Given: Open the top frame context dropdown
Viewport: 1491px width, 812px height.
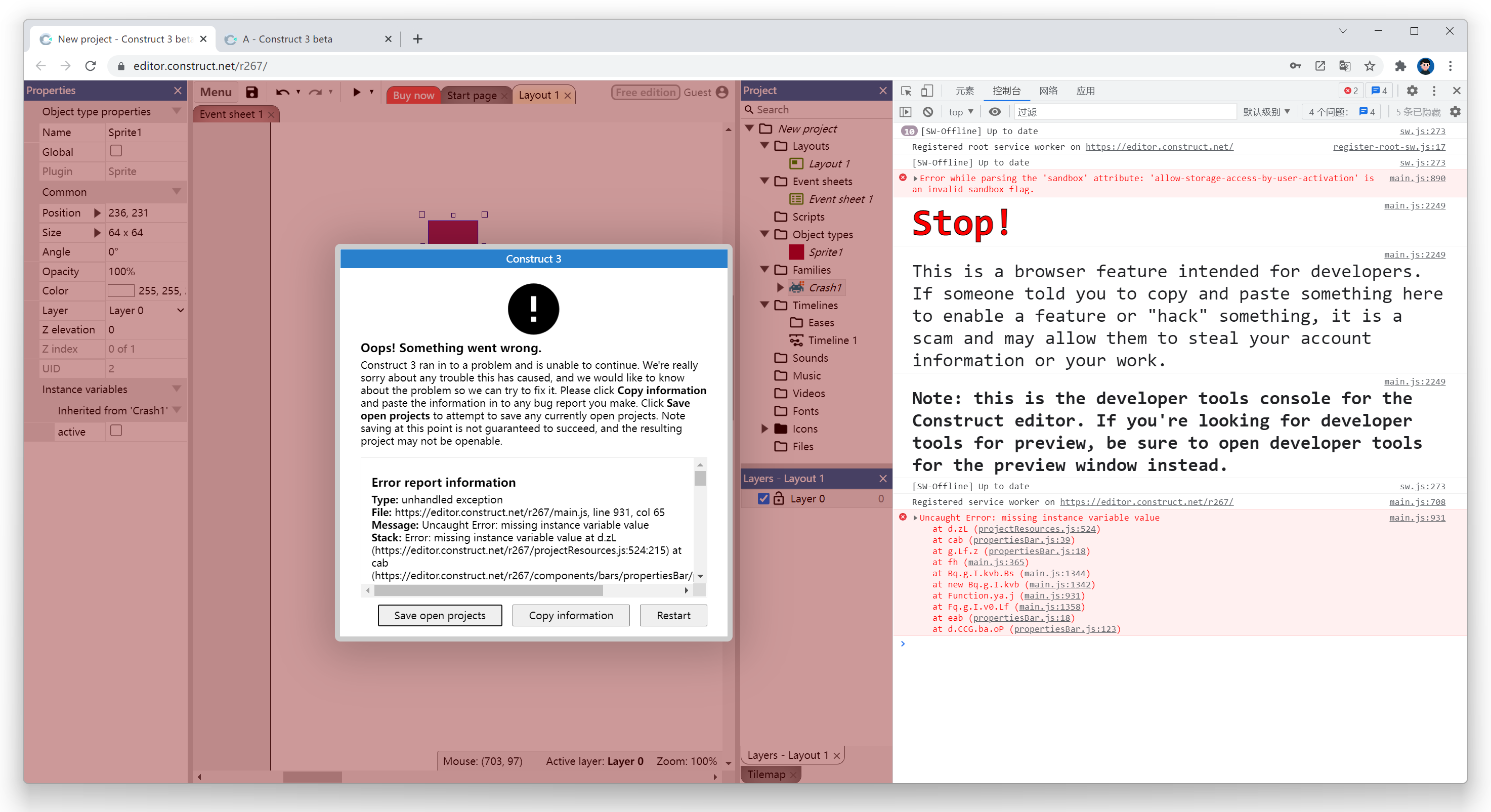Looking at the screenshot, I should [960, 111].
